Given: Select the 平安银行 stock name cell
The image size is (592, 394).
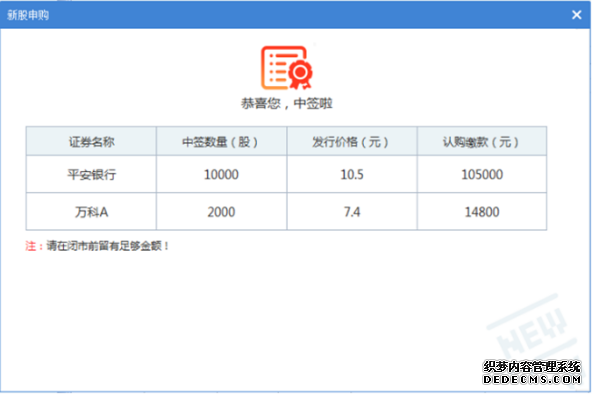Looking at the screenshot, I should point(91,174).
